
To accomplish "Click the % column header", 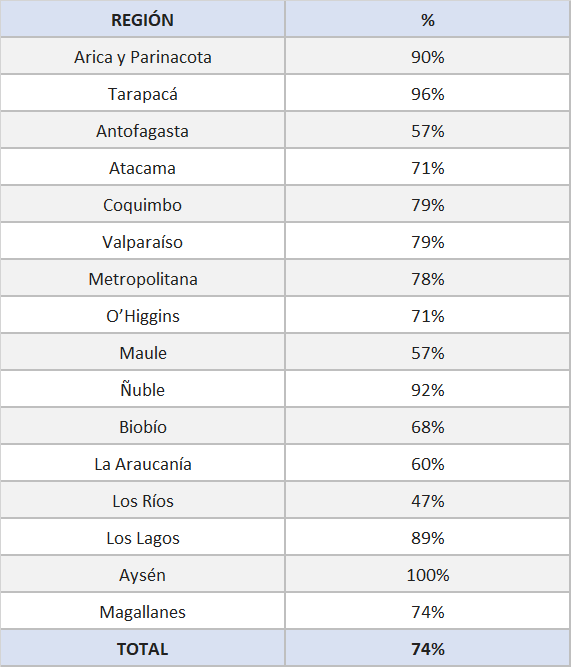I will (x=428, y=19).
